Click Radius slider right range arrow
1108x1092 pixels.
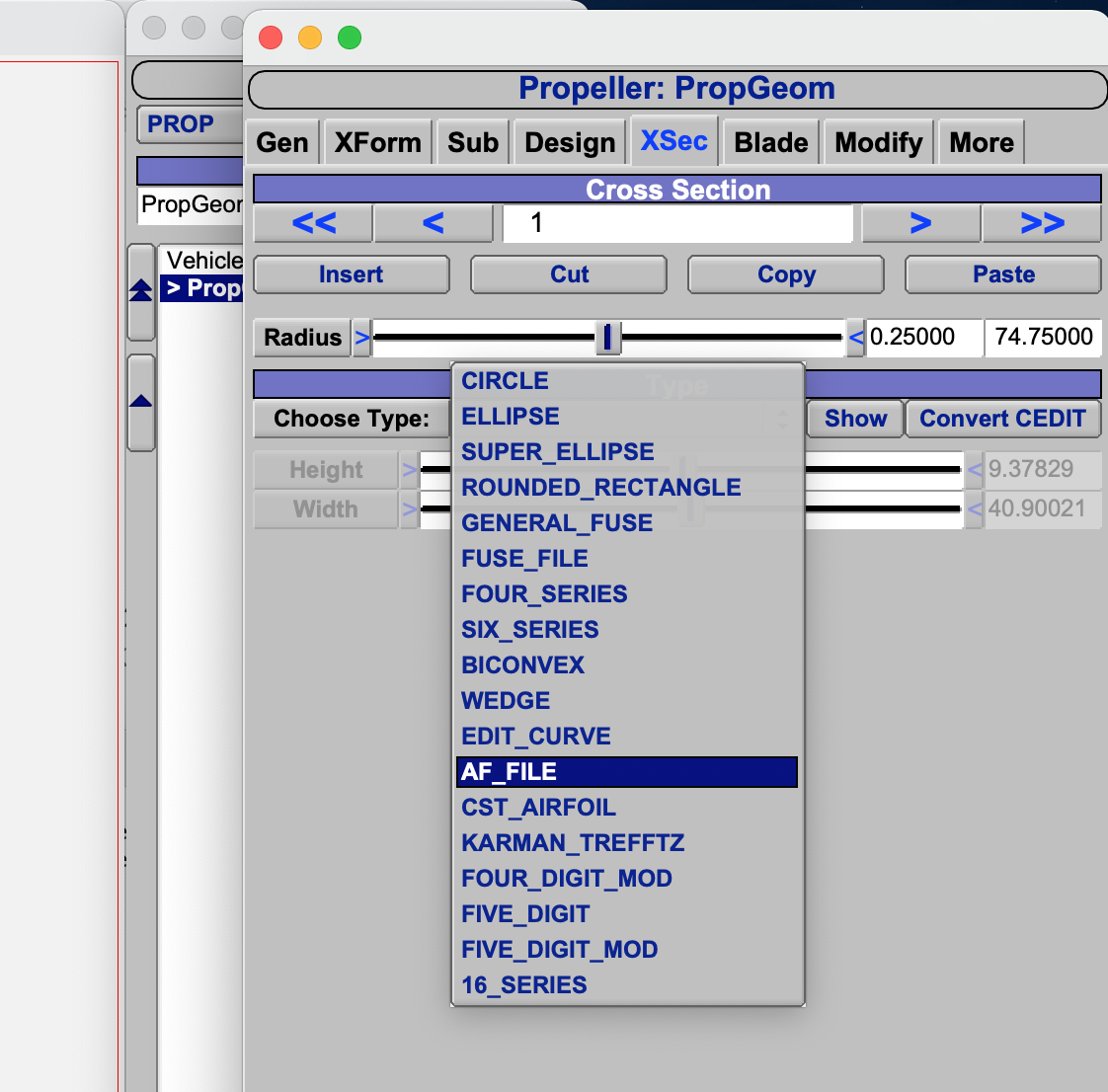(855, 338)
